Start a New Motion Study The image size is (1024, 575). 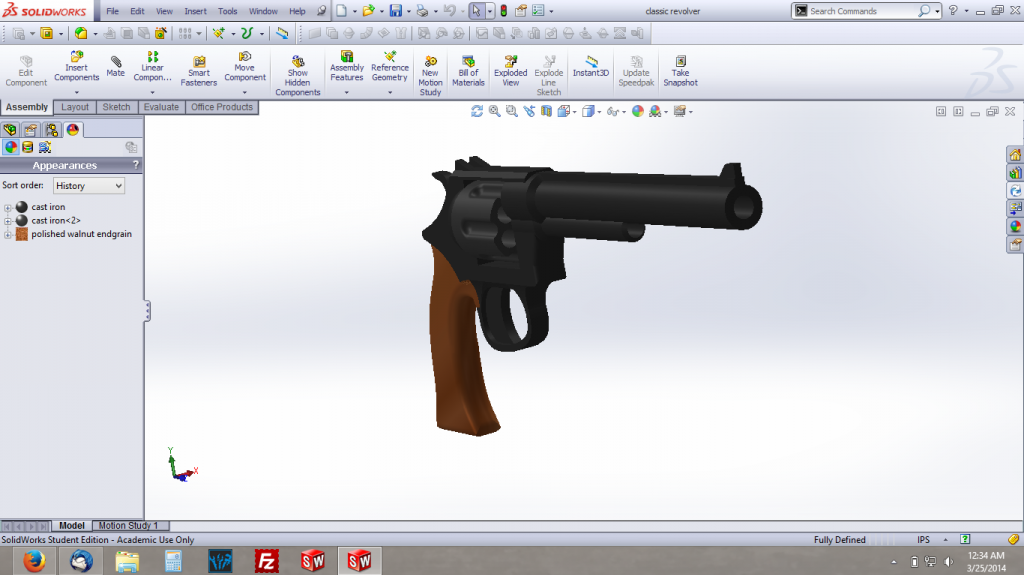point(430,76)
